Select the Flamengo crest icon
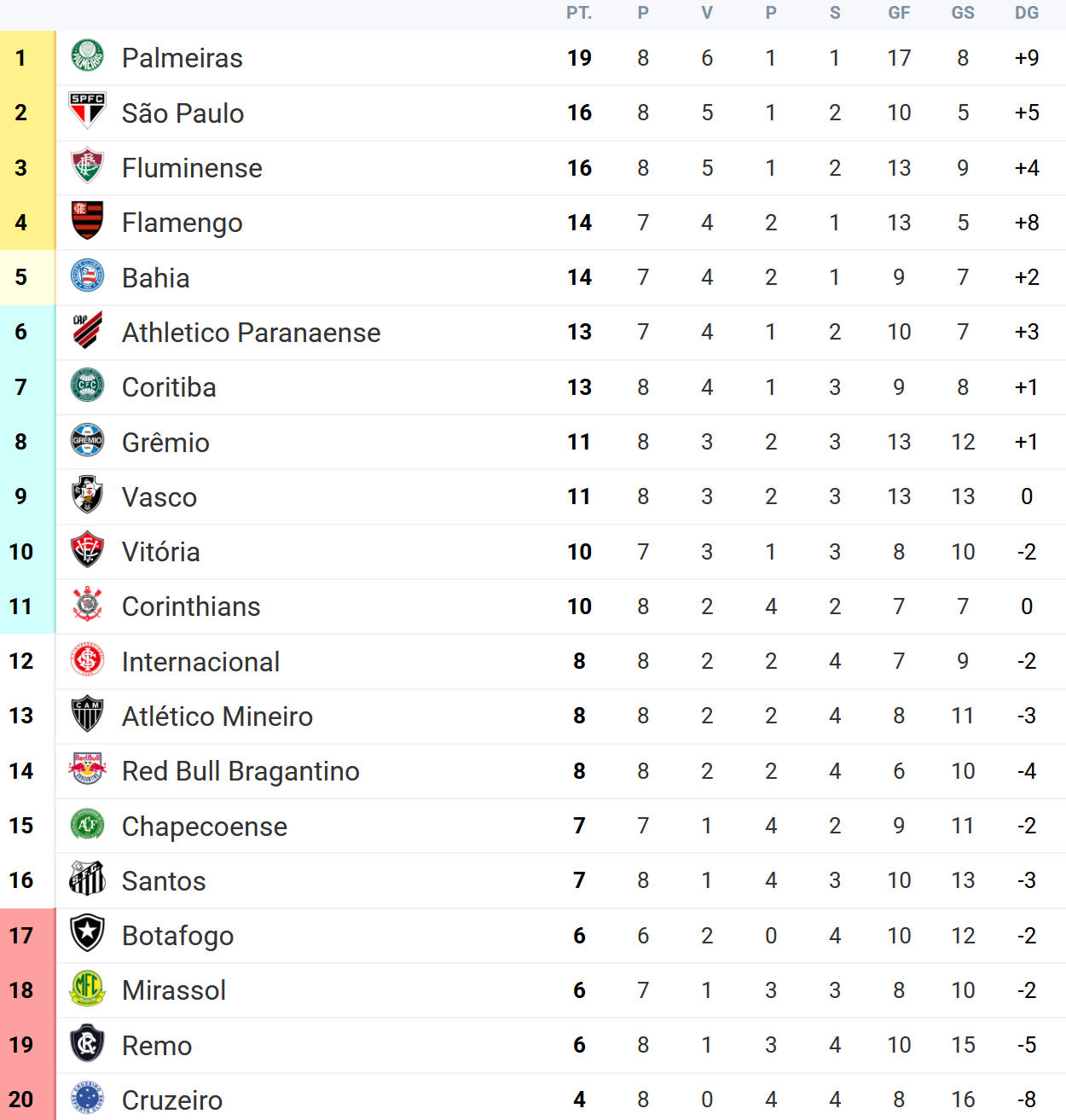 pos(87,222)
